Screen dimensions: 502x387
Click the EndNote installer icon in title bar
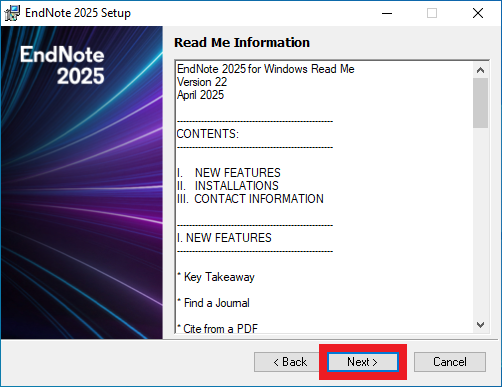click(12, 13)
